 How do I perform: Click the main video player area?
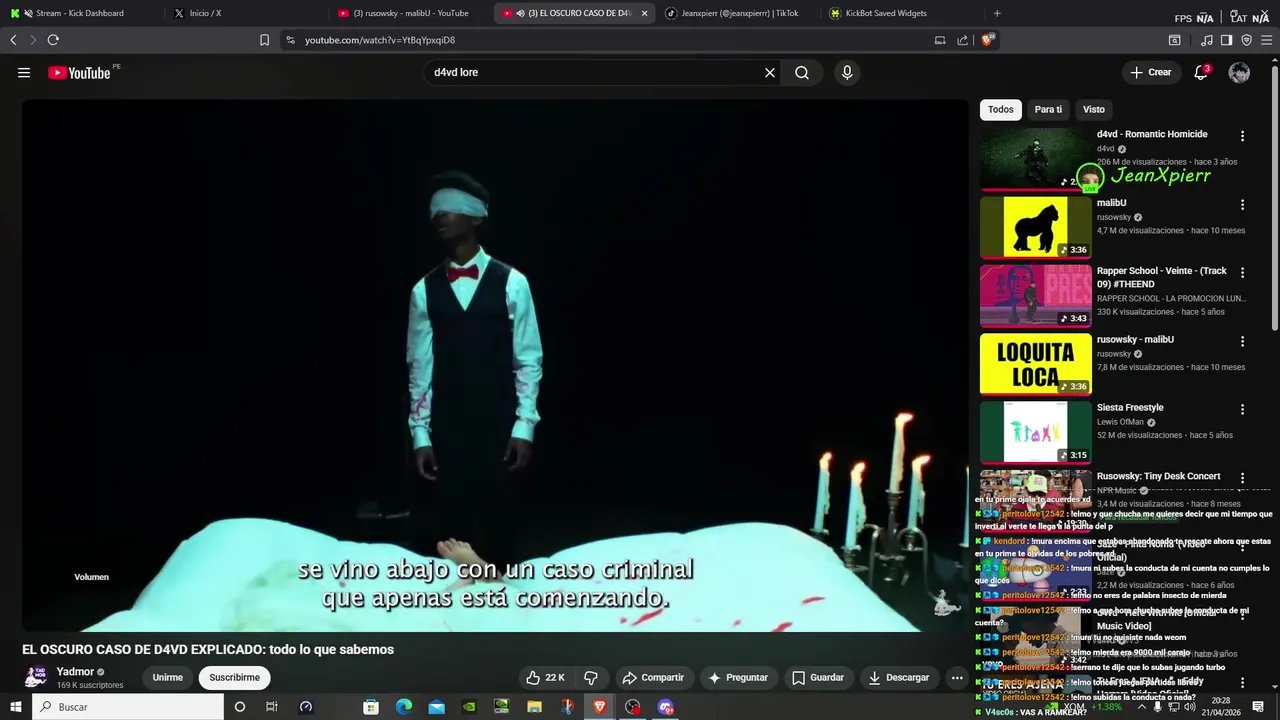pos(495,365)
